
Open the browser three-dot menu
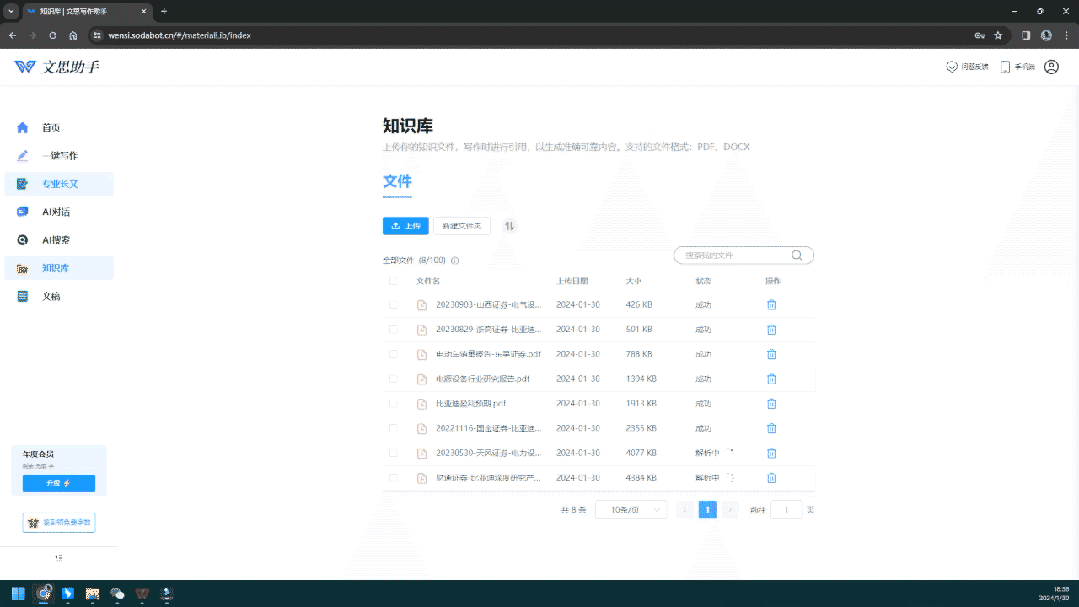point(1067,35)
